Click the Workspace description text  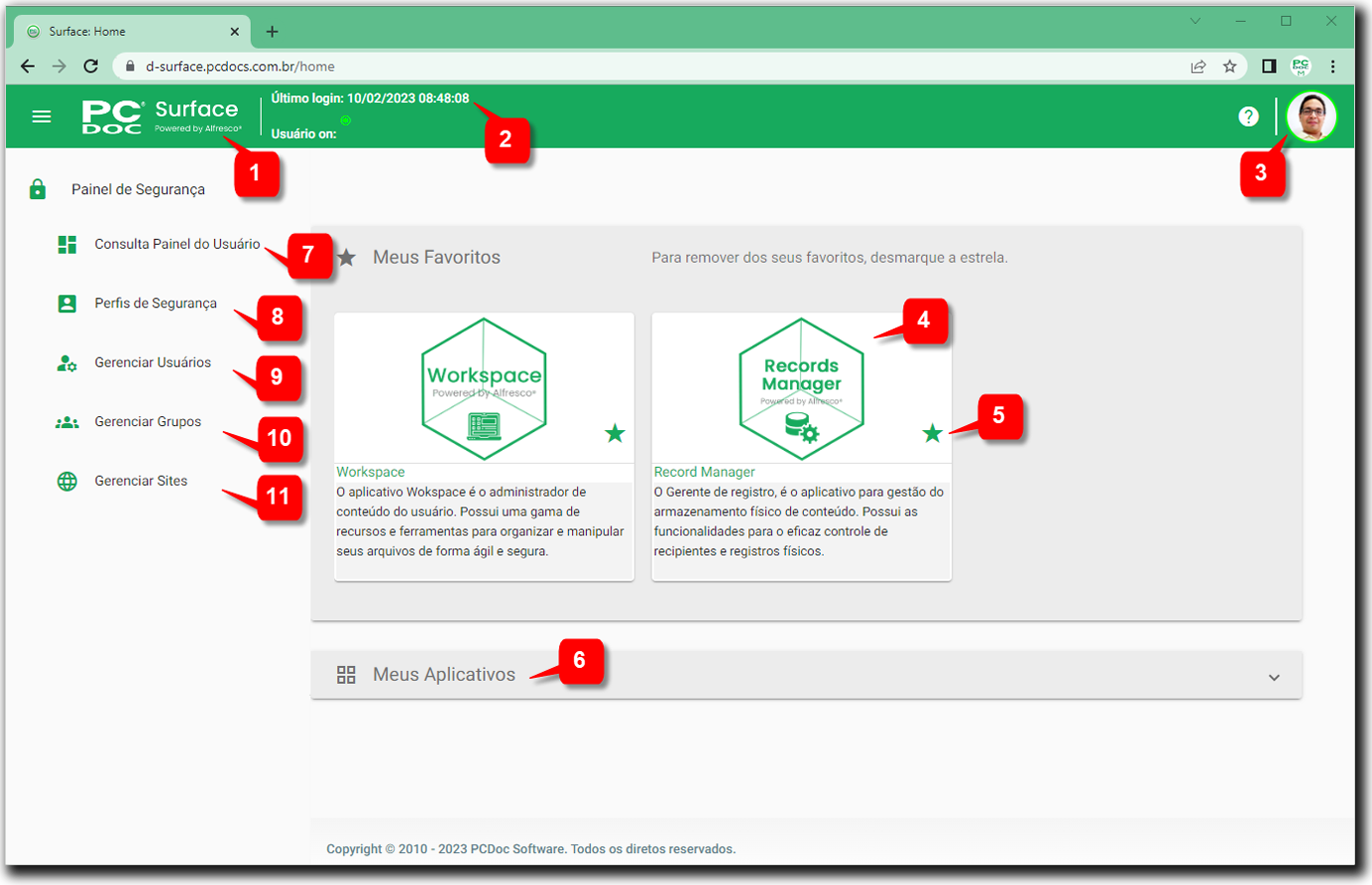pos(481,521)
